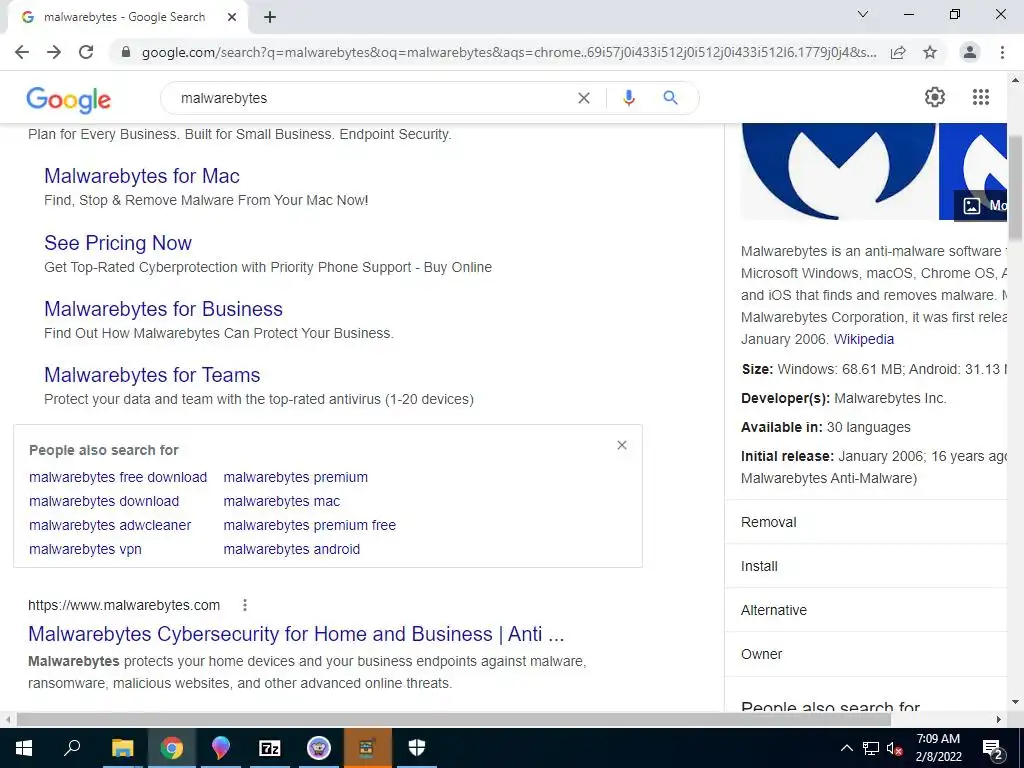Expand the Install section
Image resolution: width=1024 pixels, height=768 pixels.
click(x=866, y=566)
